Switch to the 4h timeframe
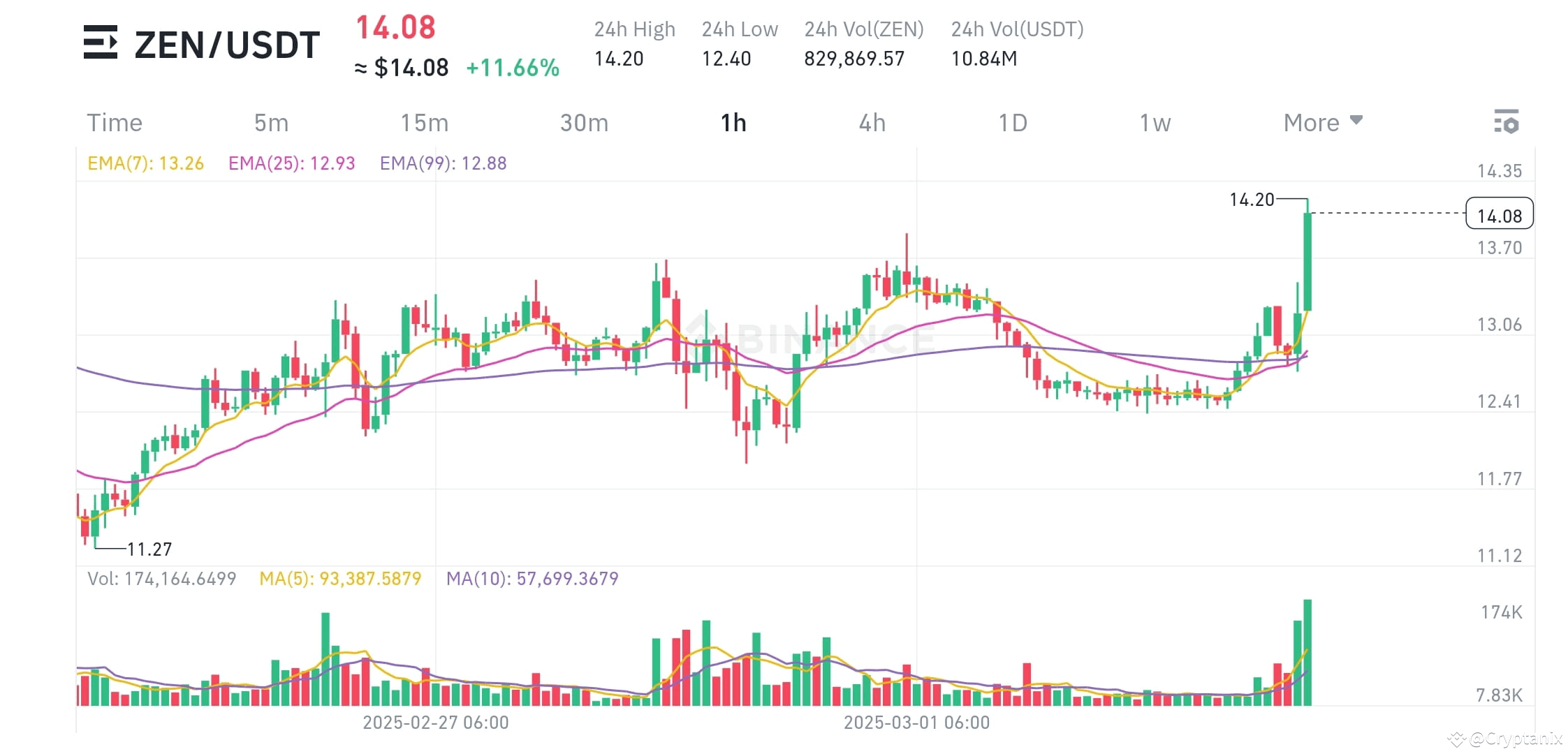 click(x=872, y=122)
